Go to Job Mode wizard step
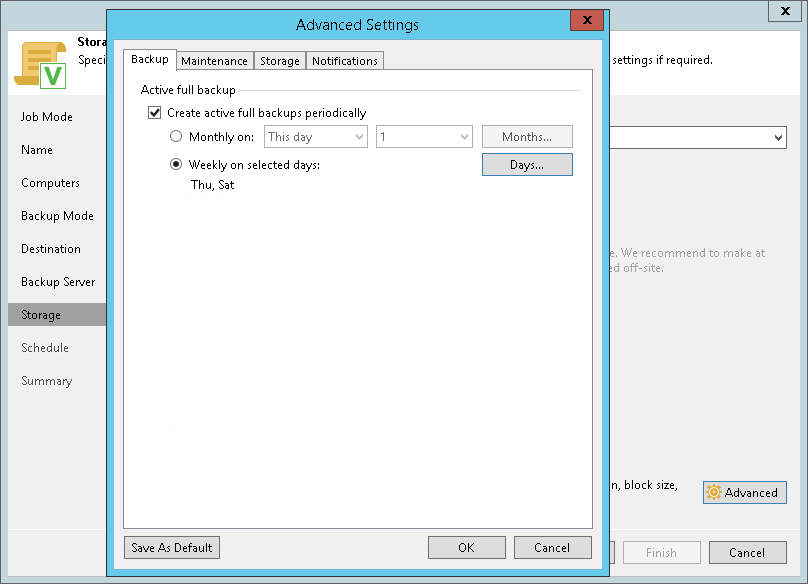This screenshot has width=808, height=584. coord(47,117)
